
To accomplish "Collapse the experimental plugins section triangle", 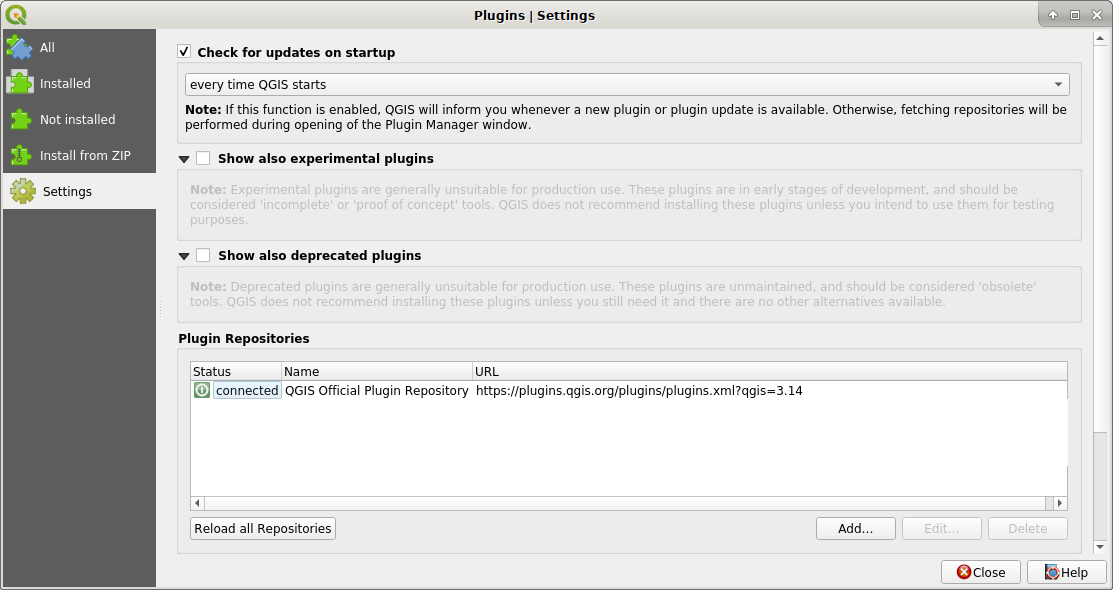I will pos(184,159).
